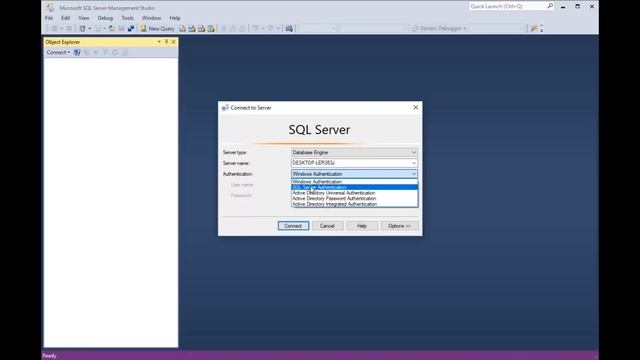The height and width of the screenshot is (360, 640).
Task: Click the Help button in dialog
Action: click(x=362, y=226)
